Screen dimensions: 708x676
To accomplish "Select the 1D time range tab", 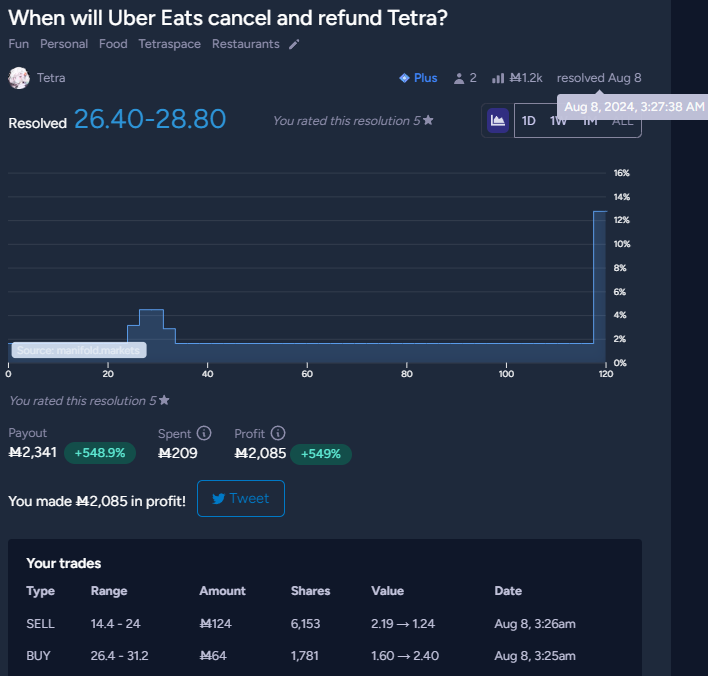I will tap(528, 121).
